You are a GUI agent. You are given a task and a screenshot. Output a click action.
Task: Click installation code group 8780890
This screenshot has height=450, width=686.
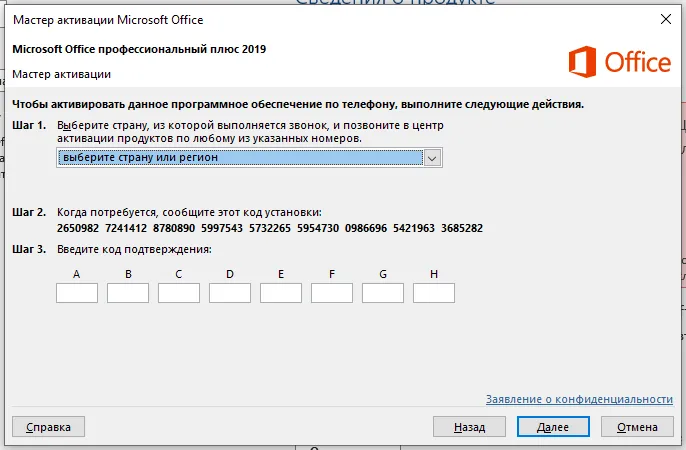[174, 228]
